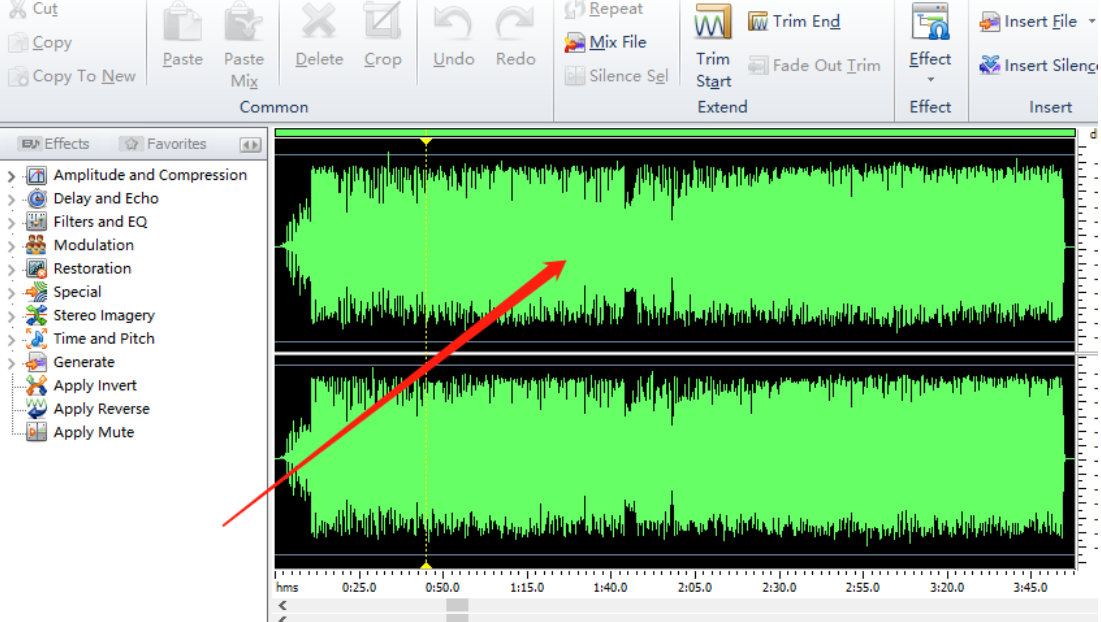Click the Delete X icon
The width and height of the screenshot is (1101, 622).
coord(319,22)
